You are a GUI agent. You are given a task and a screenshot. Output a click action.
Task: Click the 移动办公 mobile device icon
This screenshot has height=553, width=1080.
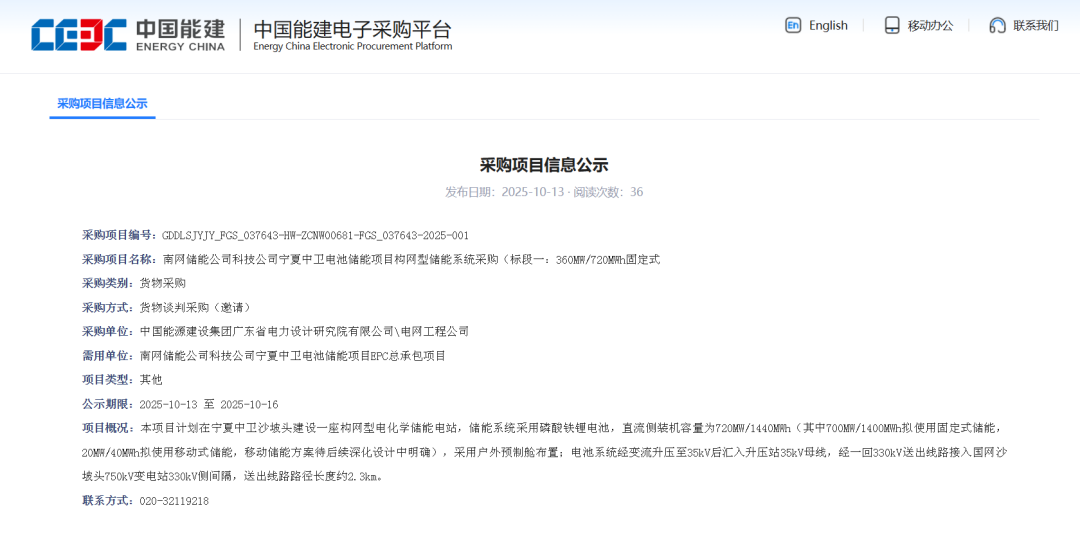click(x=892, y=25)
